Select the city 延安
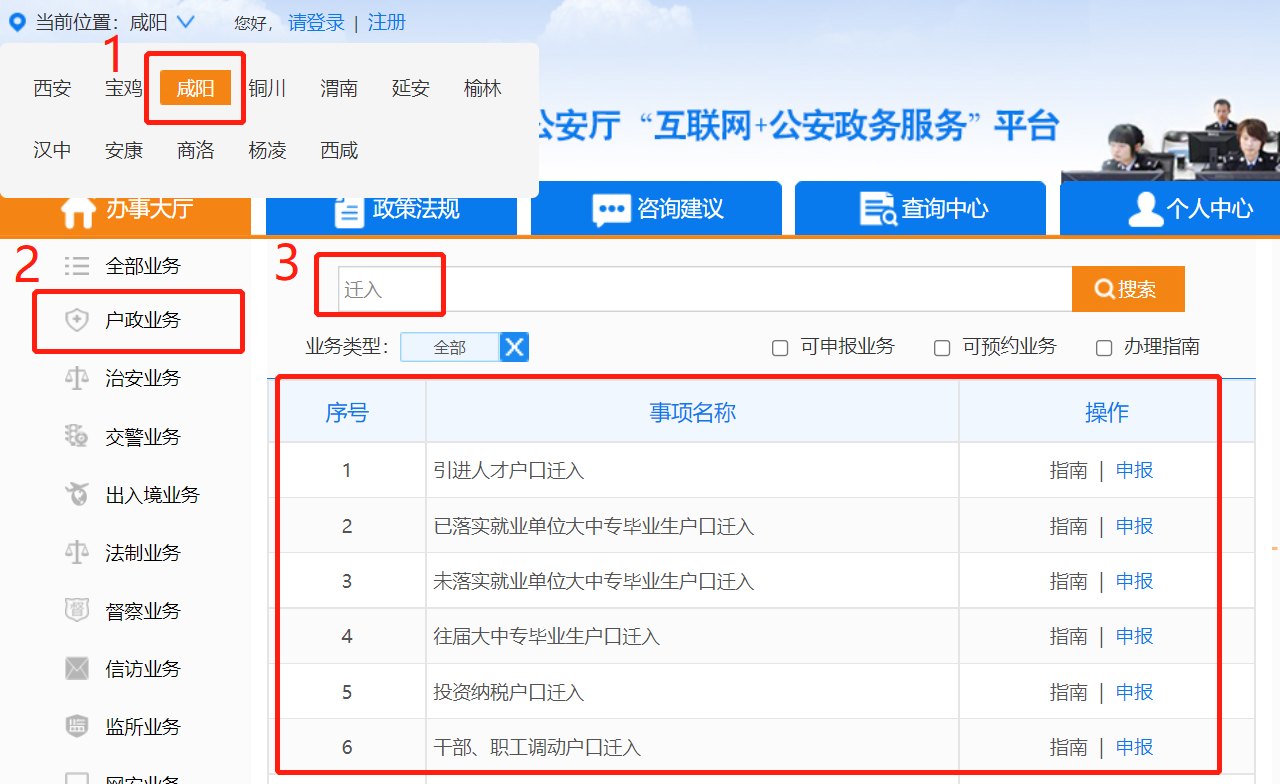 pos(411,88)
